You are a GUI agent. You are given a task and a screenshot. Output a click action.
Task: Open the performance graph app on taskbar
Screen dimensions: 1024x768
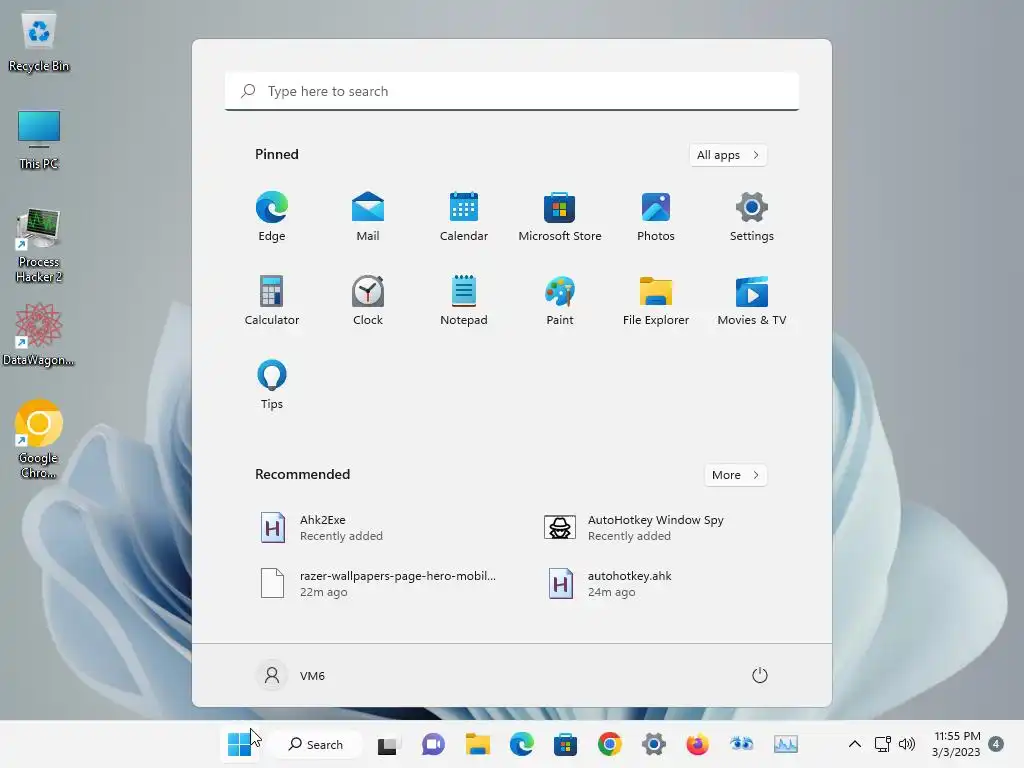786,744
